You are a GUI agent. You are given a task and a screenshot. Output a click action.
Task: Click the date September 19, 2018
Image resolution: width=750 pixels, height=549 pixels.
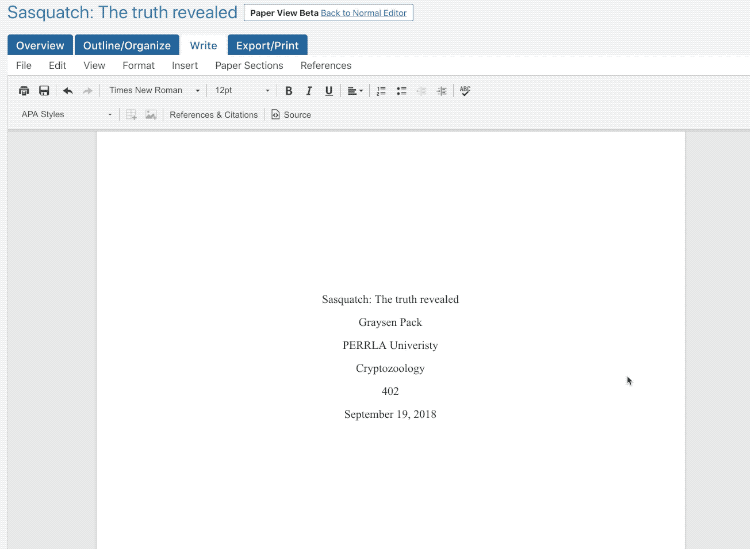(x=390, y=414)
